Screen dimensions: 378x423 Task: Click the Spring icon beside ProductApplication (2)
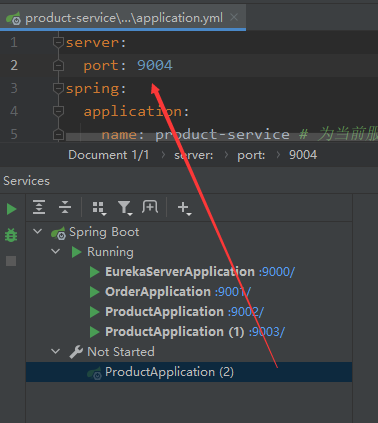(x=94, y=373)
